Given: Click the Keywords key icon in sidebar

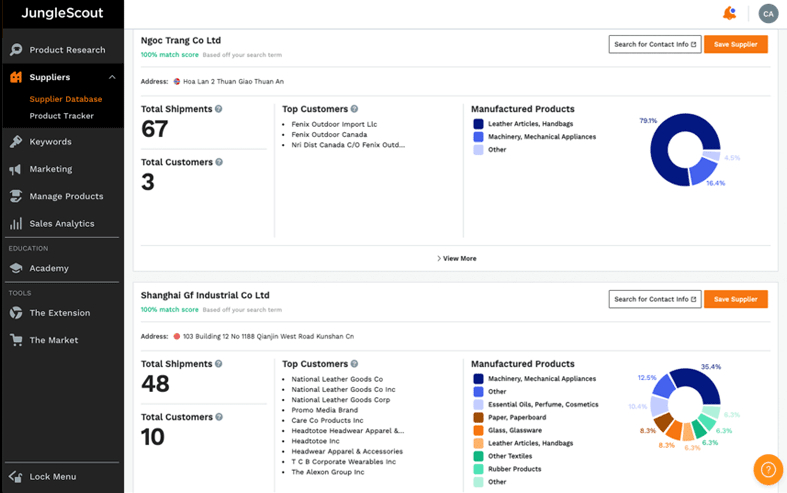Looking at the screenshot, I should click(x=16, y=142).
